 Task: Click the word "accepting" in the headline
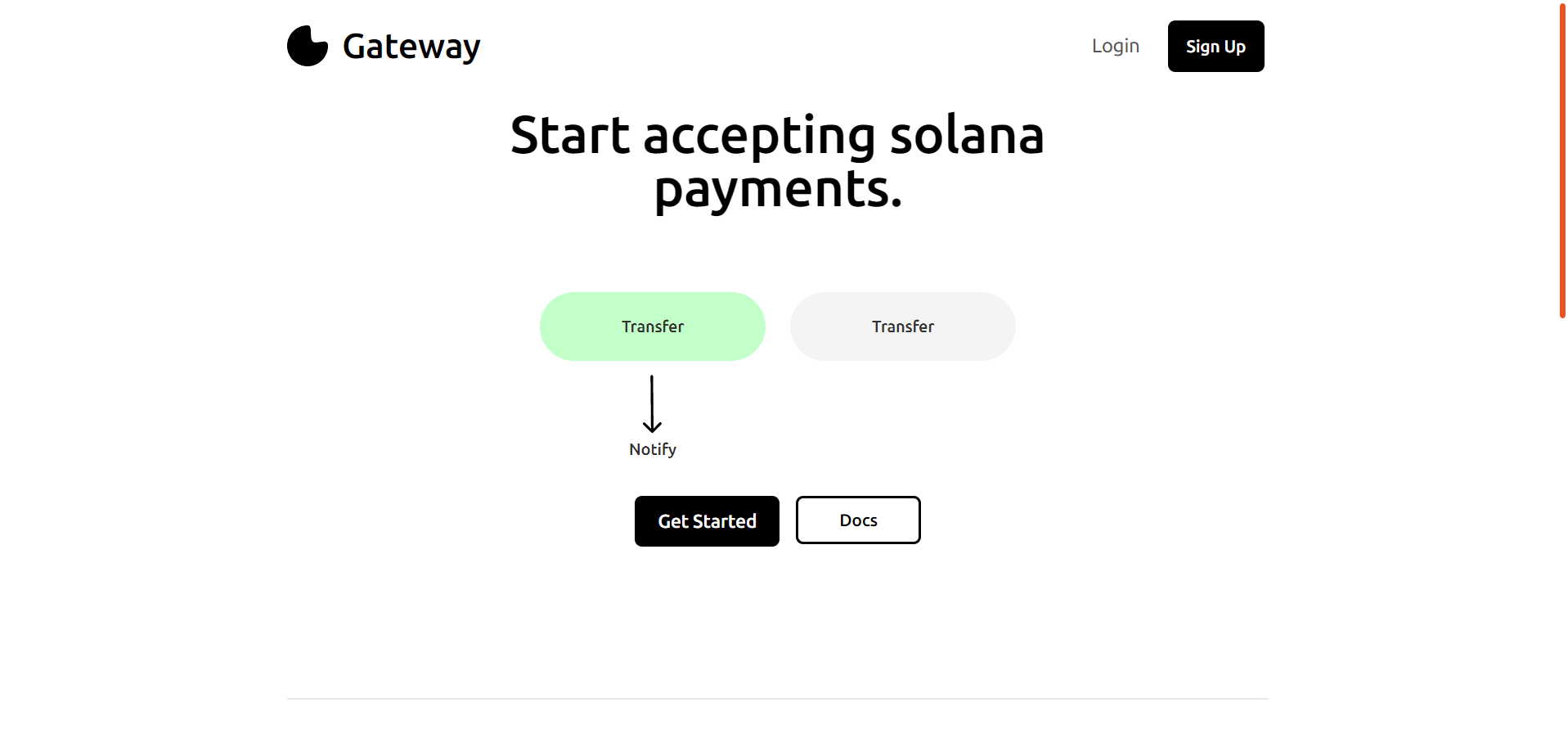point(759,136)
